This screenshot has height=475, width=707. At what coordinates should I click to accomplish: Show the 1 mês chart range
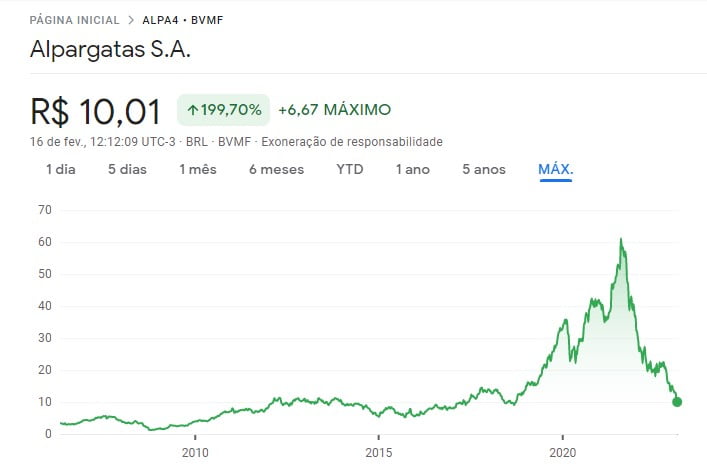pos(198,169)
